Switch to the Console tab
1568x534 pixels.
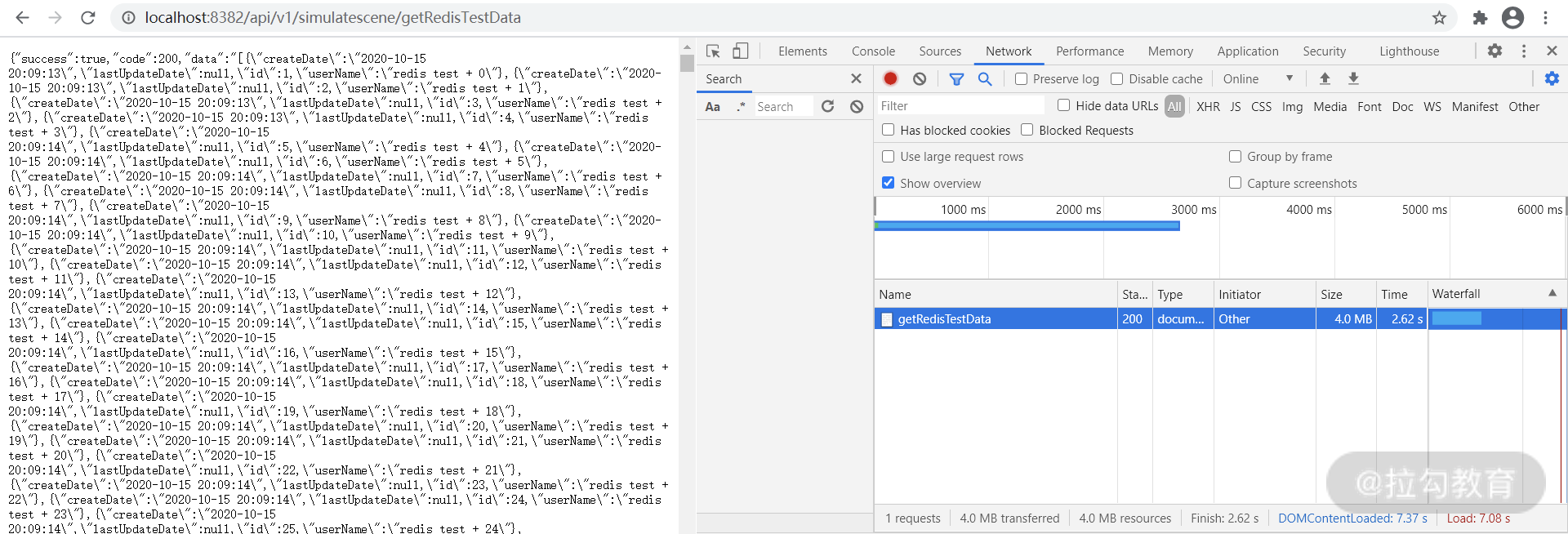(x=873, y=51)
